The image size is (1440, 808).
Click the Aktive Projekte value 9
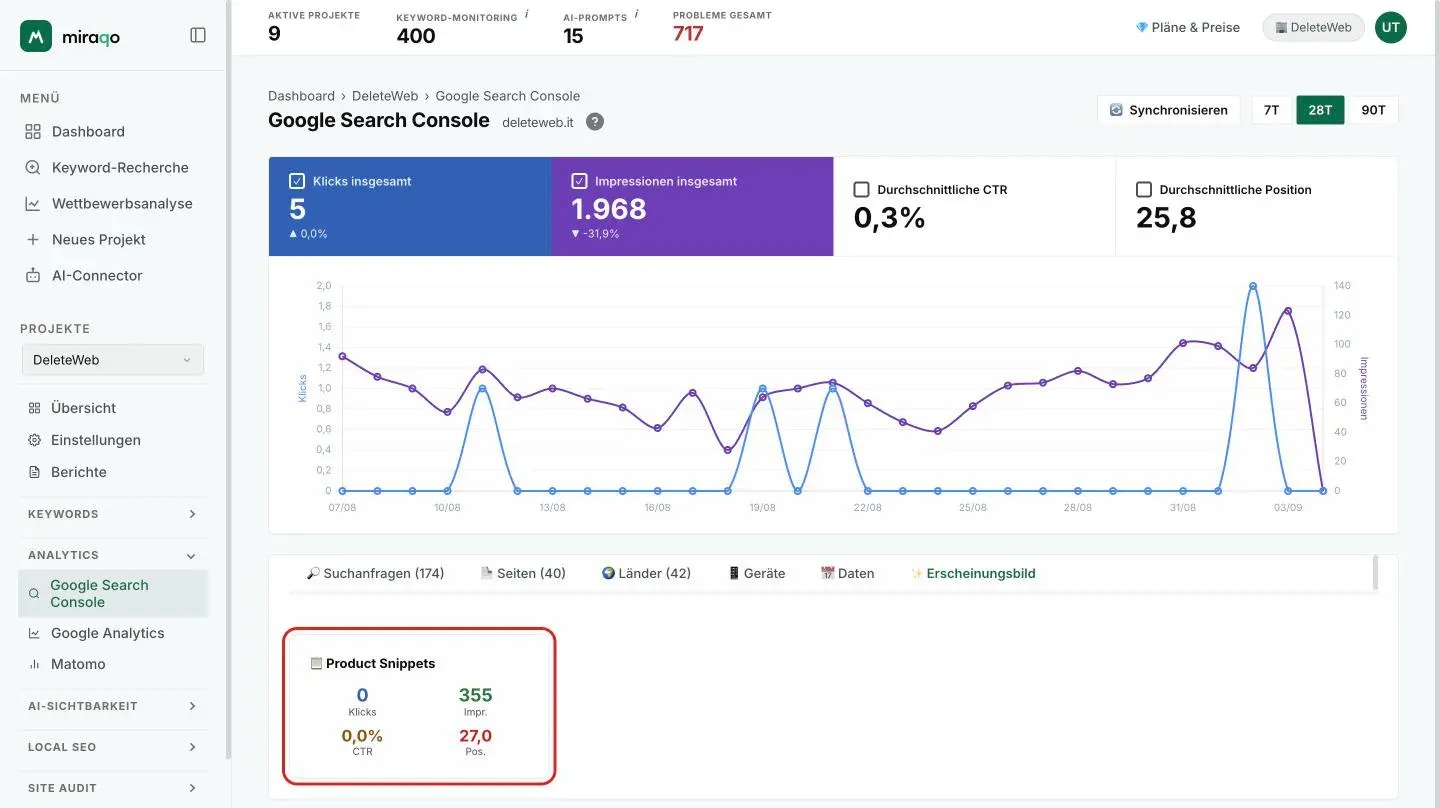(274, 34)
